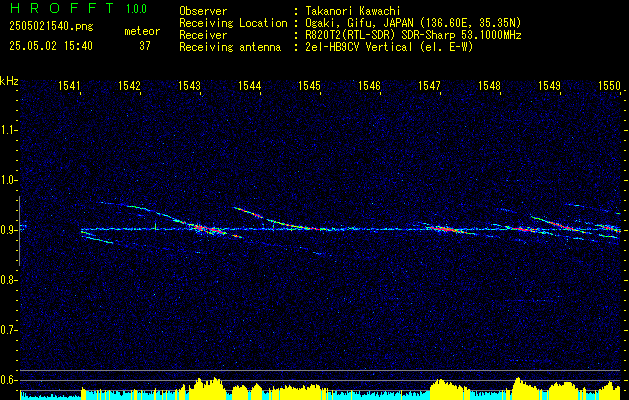Select the meteor count 37
Image resolution: width=629 pixels, height=400 pixels.
(145, 46)
